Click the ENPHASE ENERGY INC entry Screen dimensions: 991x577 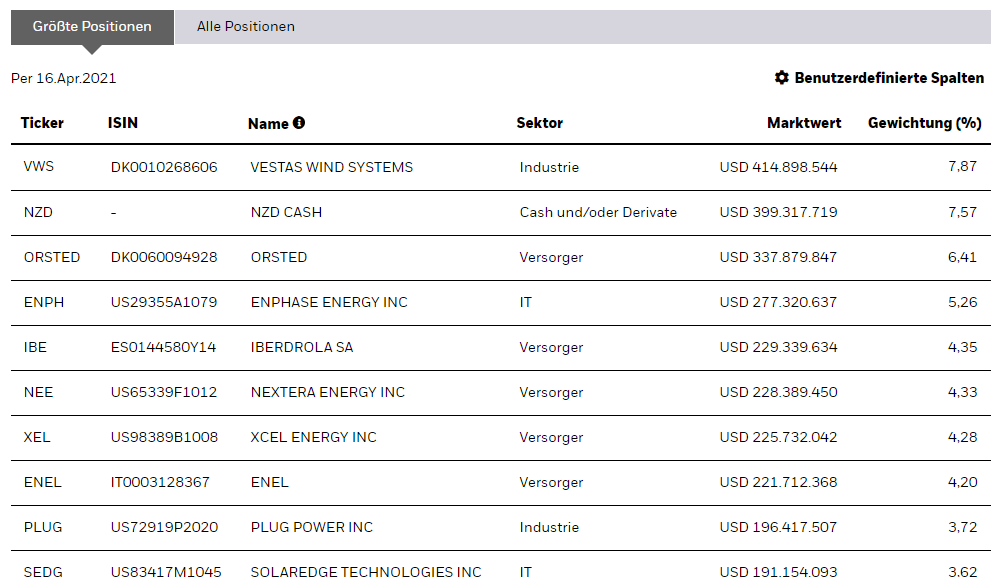329,302
